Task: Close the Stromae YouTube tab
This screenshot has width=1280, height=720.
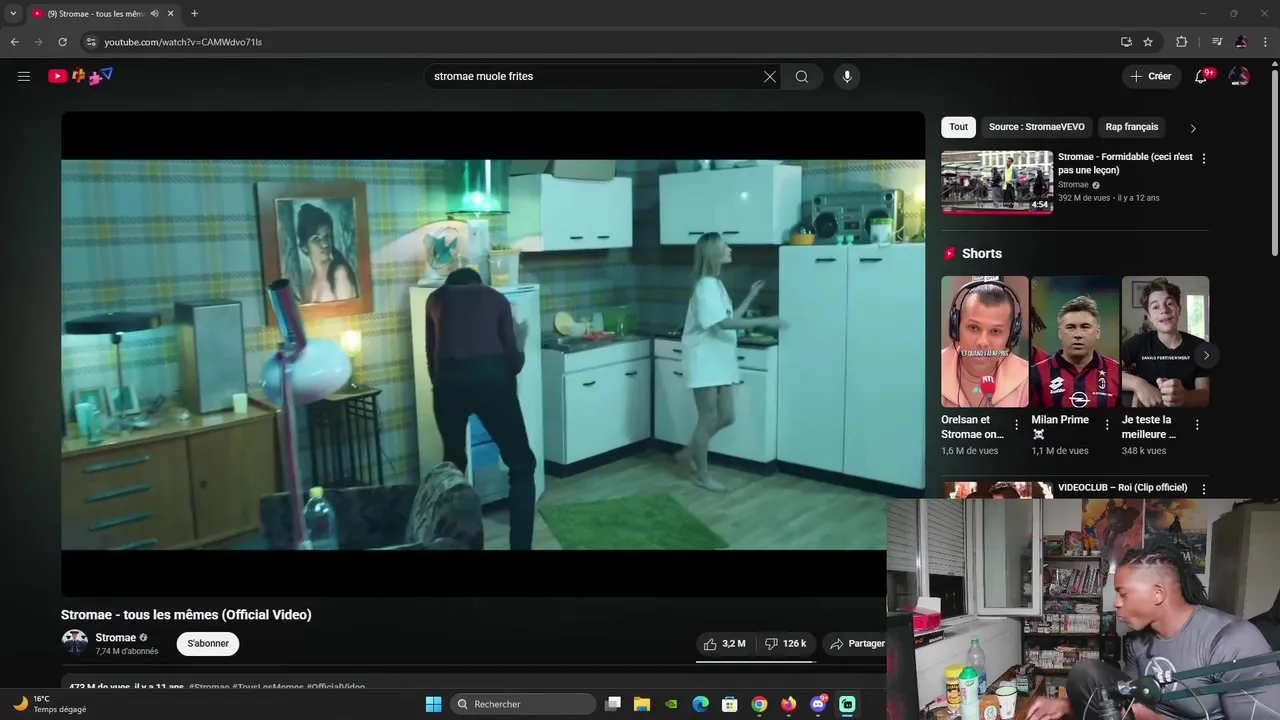Action: [x=170, y=14]
